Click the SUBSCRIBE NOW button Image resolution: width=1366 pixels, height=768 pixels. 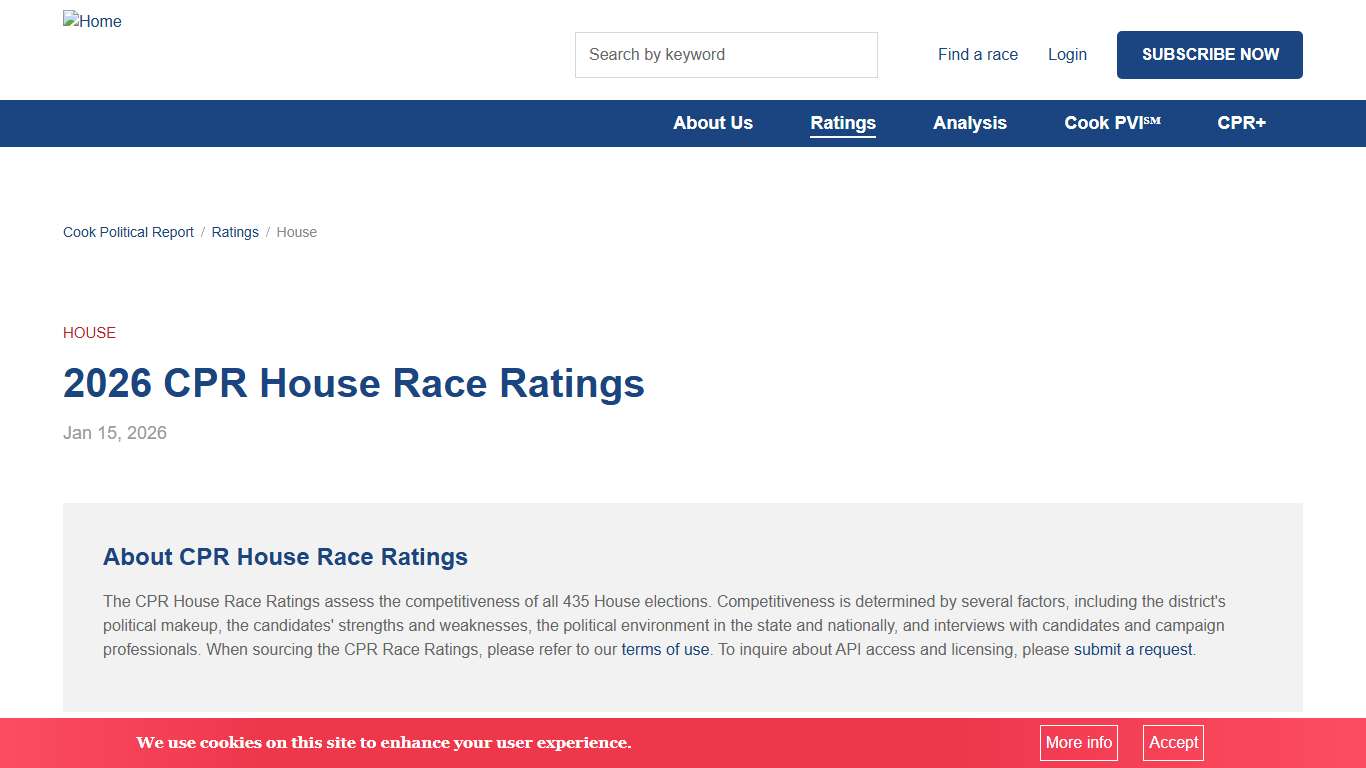[1209, 55]
